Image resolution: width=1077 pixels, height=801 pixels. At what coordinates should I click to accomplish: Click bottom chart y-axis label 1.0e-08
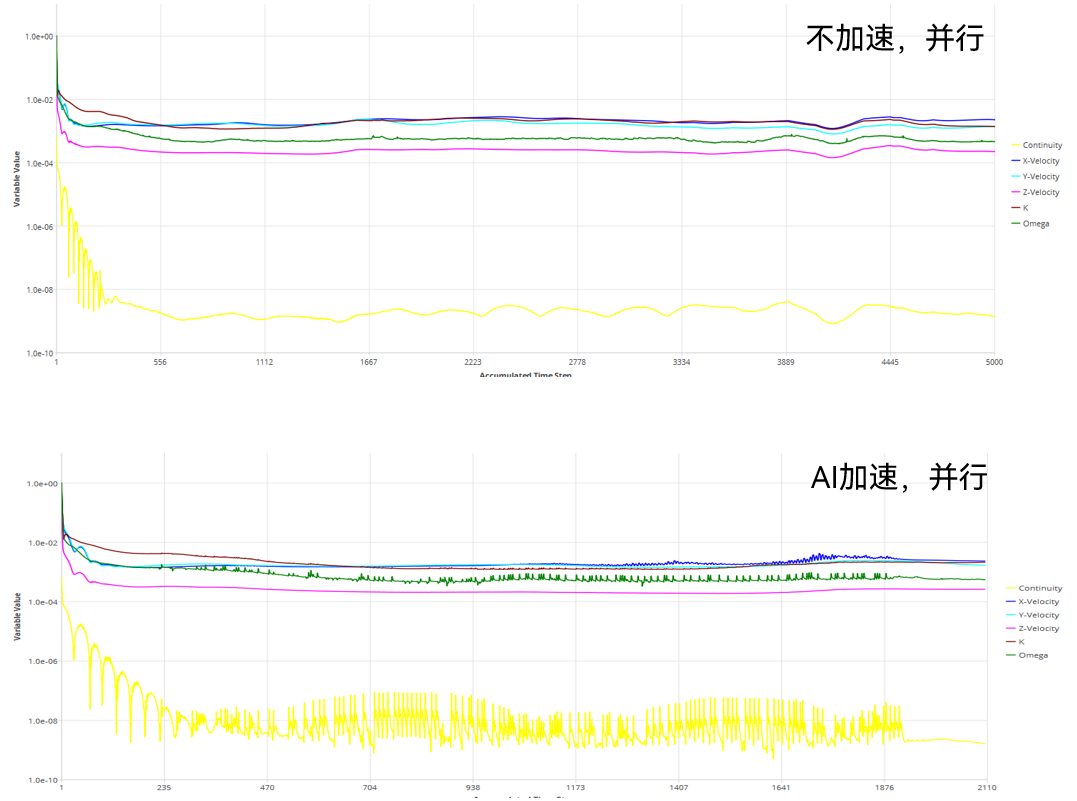pyautogui.click(x=43, y=721)
